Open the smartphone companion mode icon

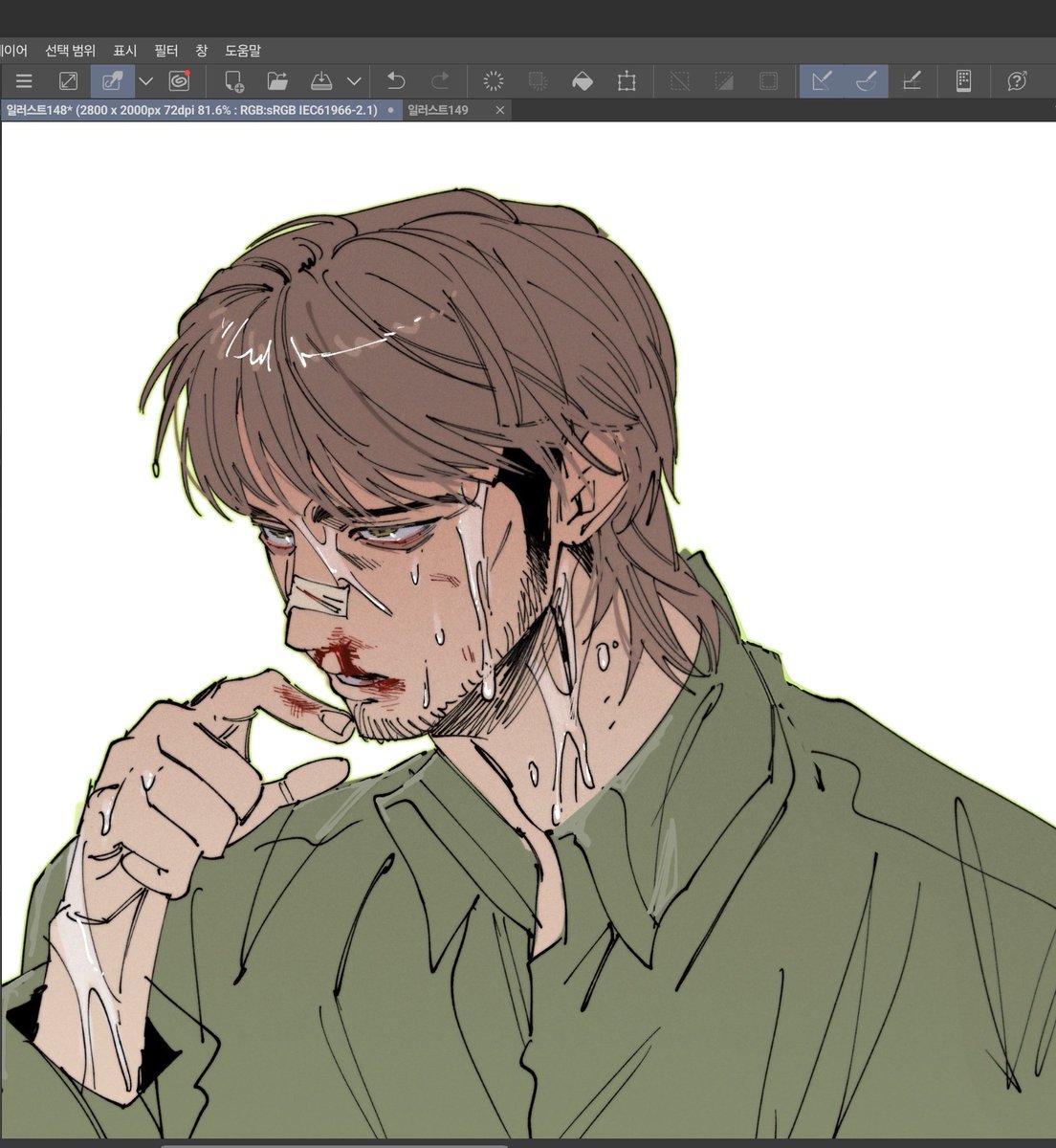click(x=964, y=81)
